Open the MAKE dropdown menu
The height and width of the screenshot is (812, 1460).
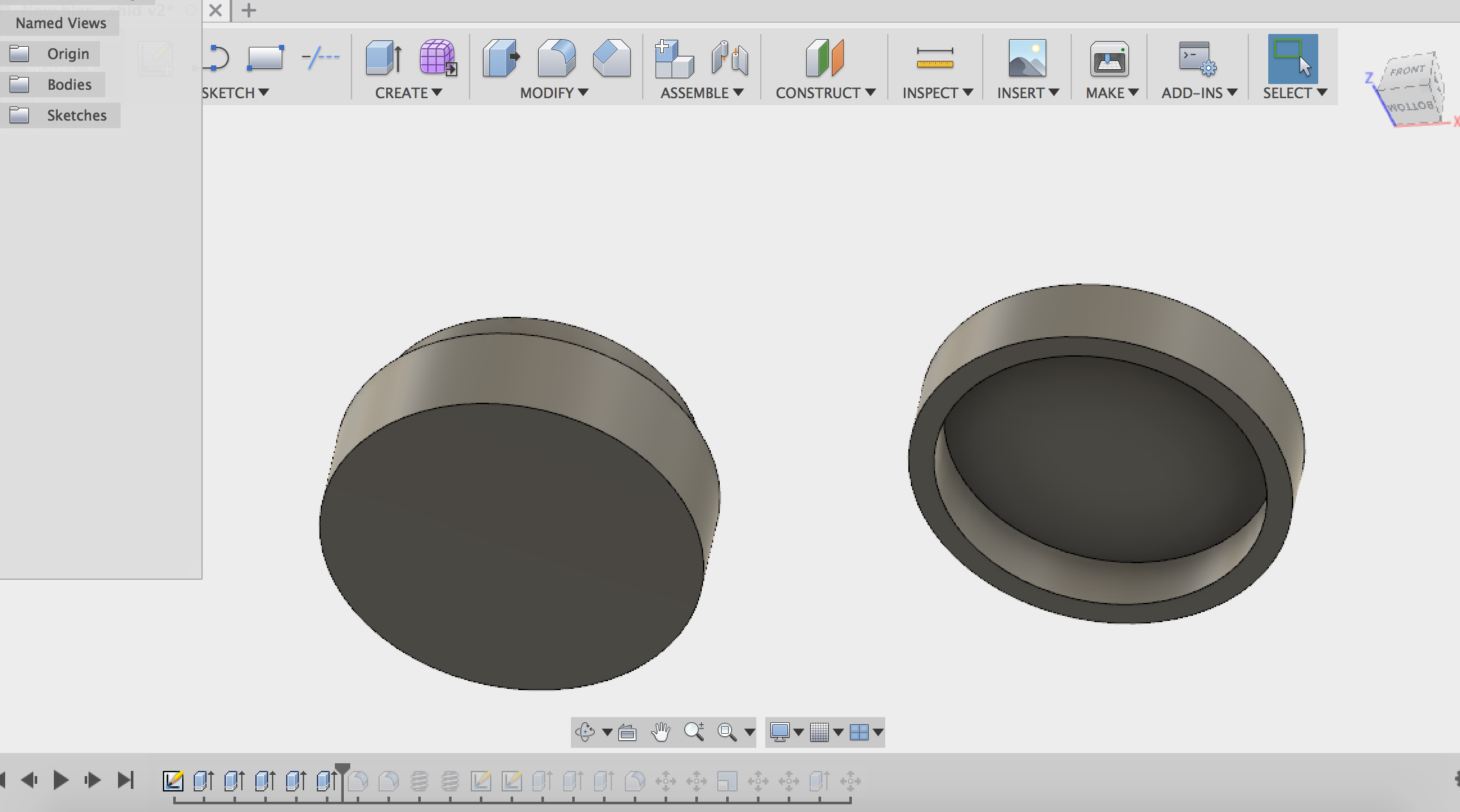pos(1112,93)
